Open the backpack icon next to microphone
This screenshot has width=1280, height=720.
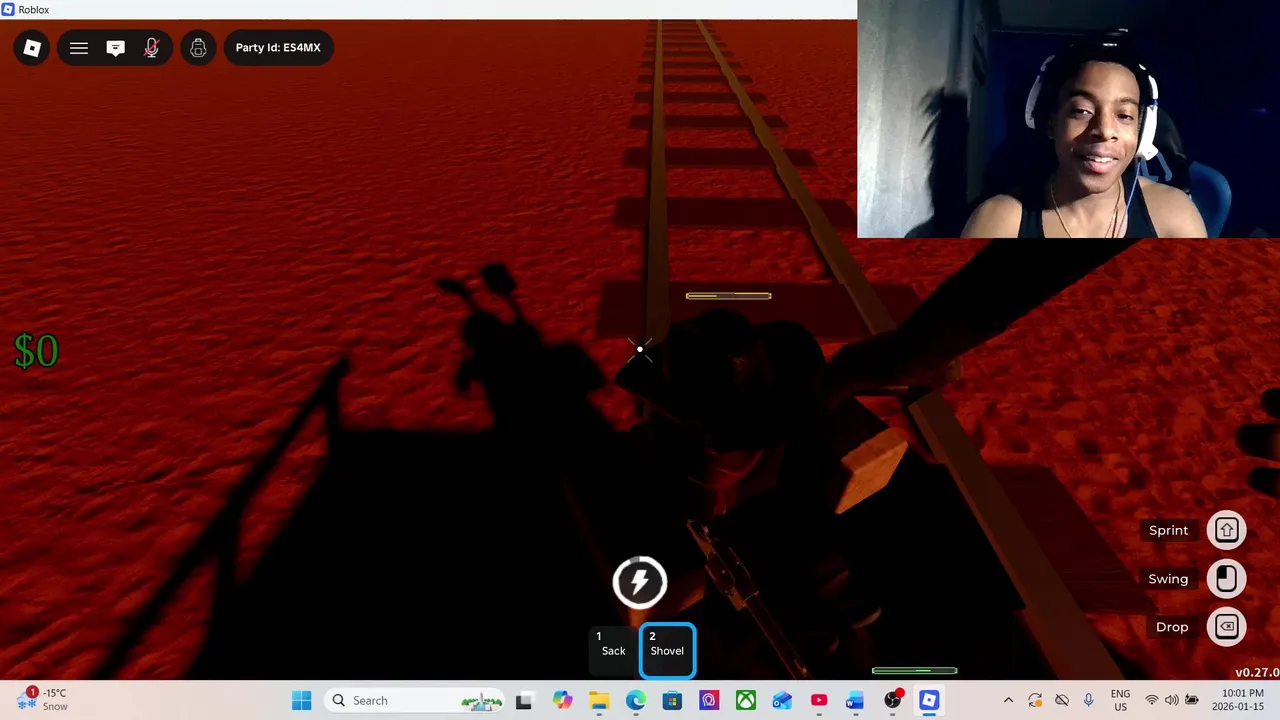coord(198,48)
